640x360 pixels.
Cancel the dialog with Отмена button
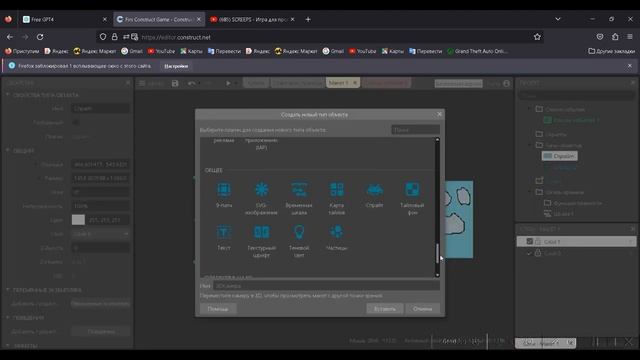point(422,309)
